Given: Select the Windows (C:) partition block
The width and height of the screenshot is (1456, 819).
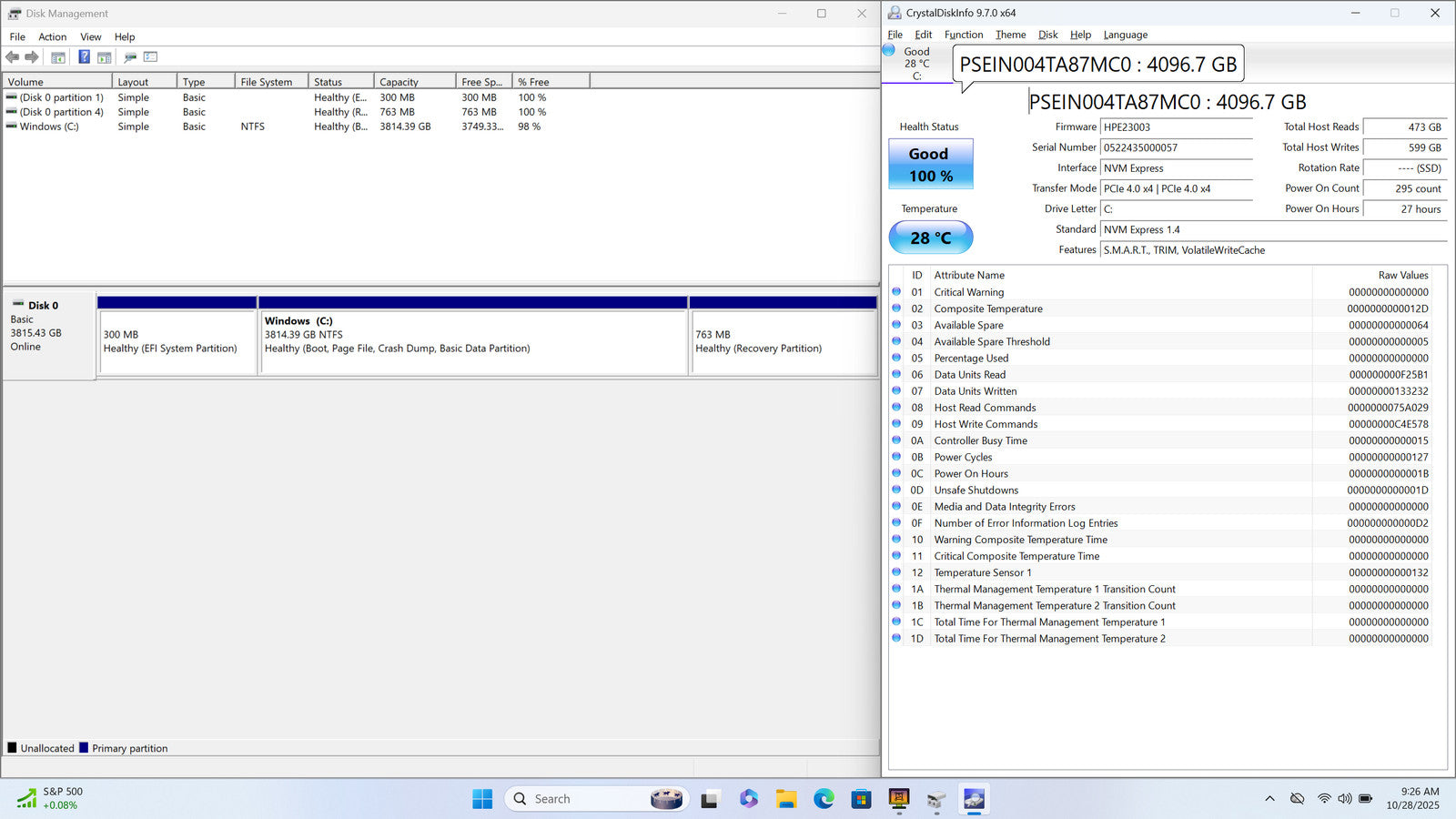Looking at the screenshot, I should [x=473, y=342].
